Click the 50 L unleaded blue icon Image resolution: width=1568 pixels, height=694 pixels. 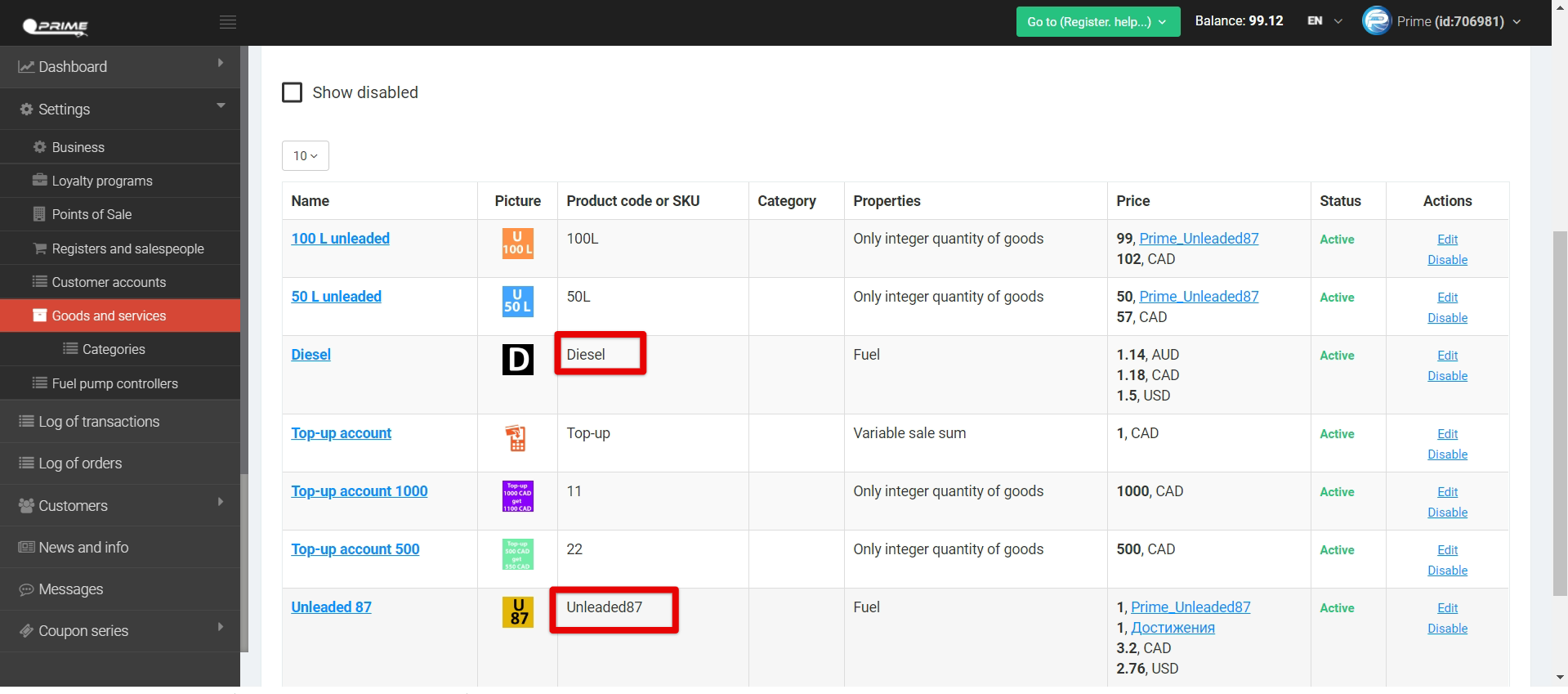[x=517, y=302]
